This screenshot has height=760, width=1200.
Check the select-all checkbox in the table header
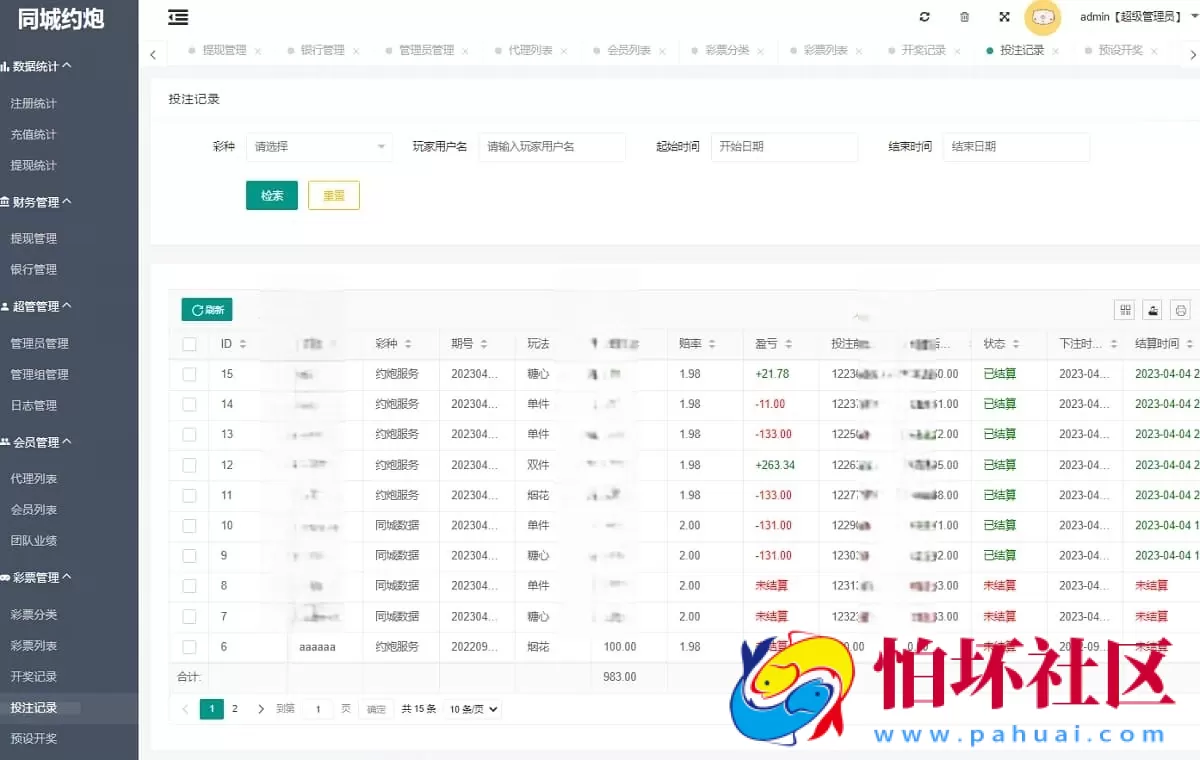[189, 343]
